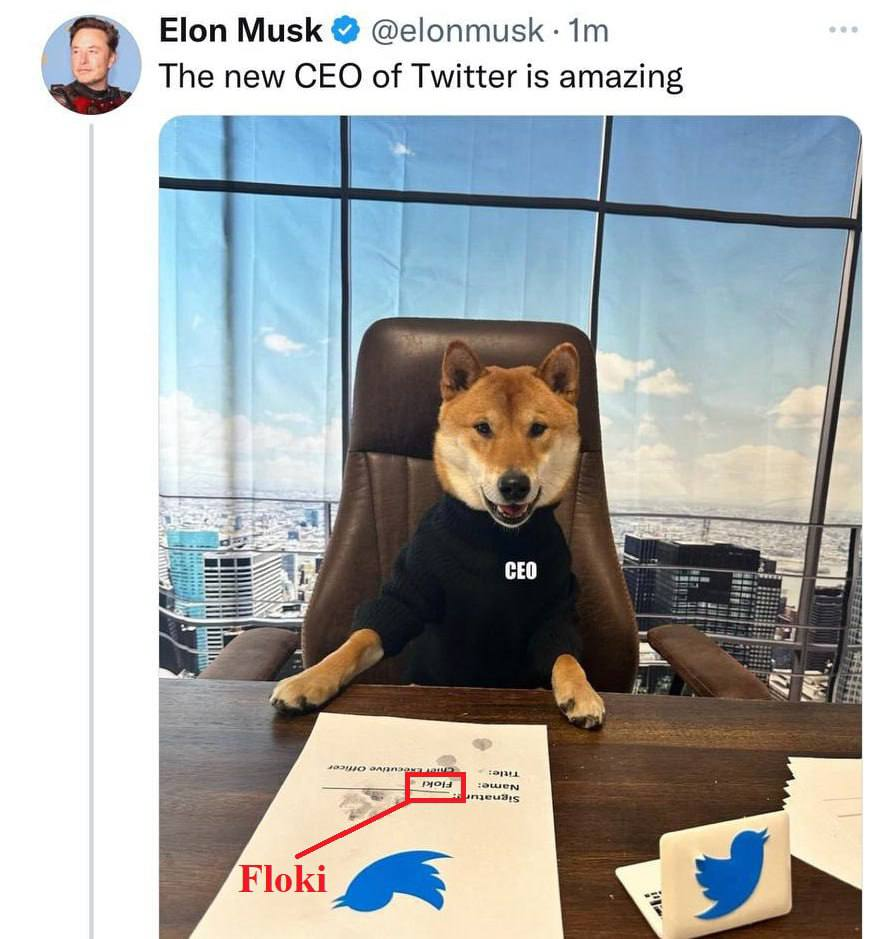Screen dimensions: 887x939
Task: Open Elon Musk's profile avatar picture
Action: click(x=91, y=65)
